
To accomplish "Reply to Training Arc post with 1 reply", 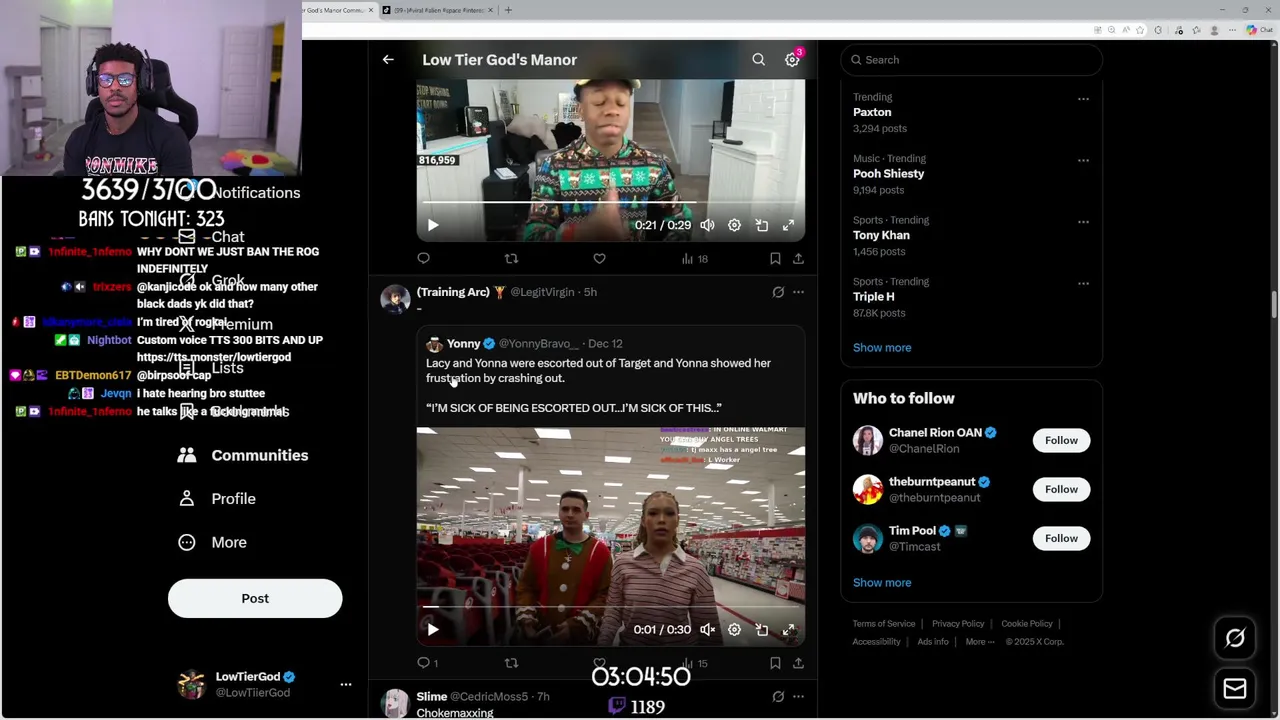I will coord(428,663).
